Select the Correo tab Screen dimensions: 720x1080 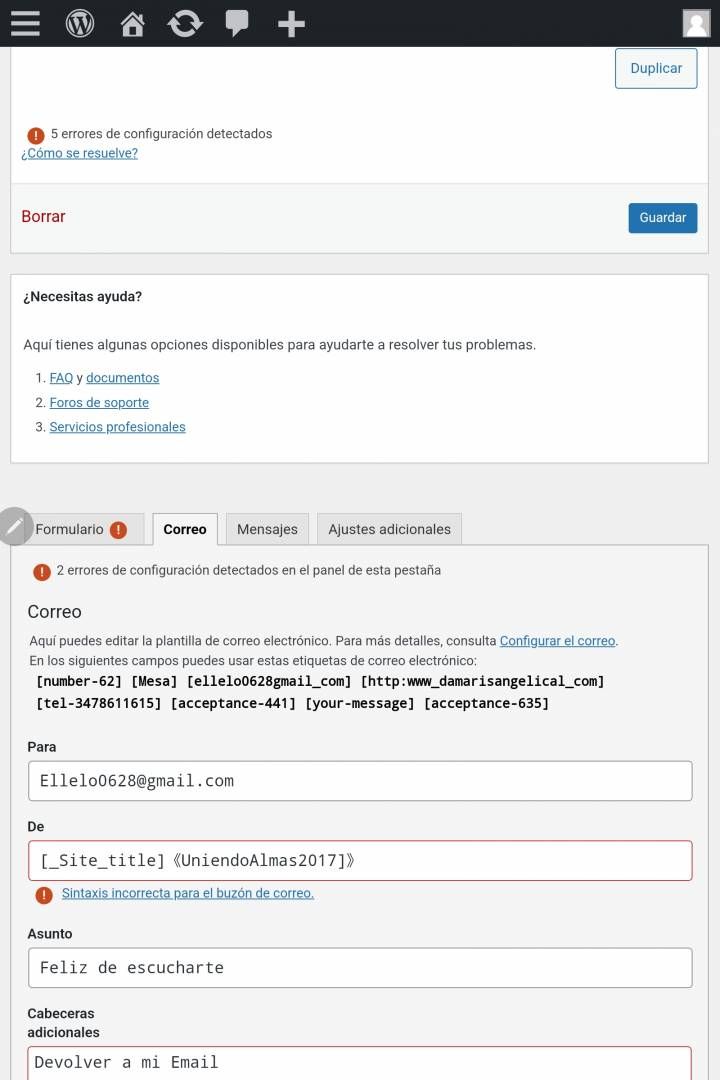tap(185, 529)
